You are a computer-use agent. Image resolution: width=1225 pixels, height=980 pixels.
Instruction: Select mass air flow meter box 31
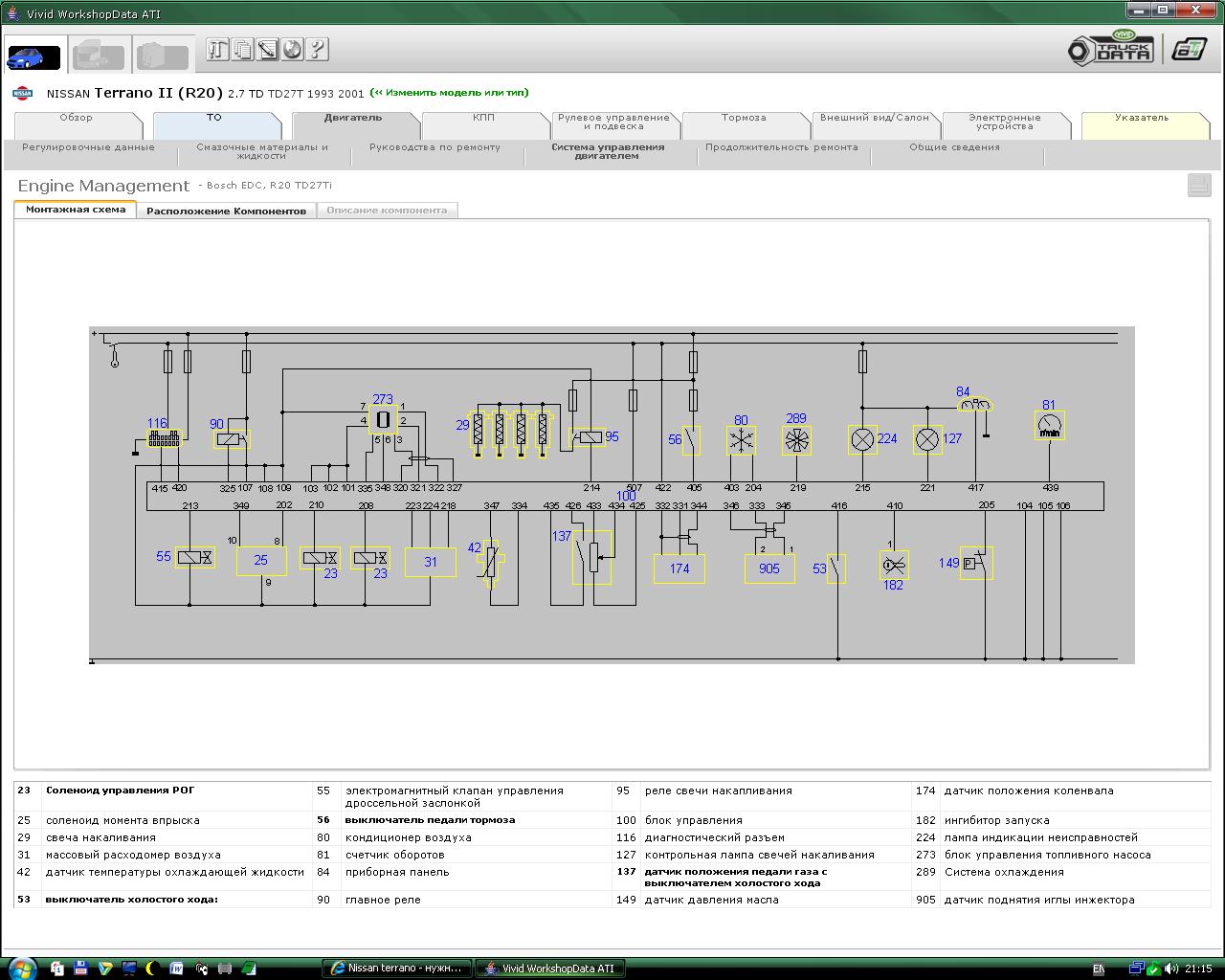tap(431, 562)
